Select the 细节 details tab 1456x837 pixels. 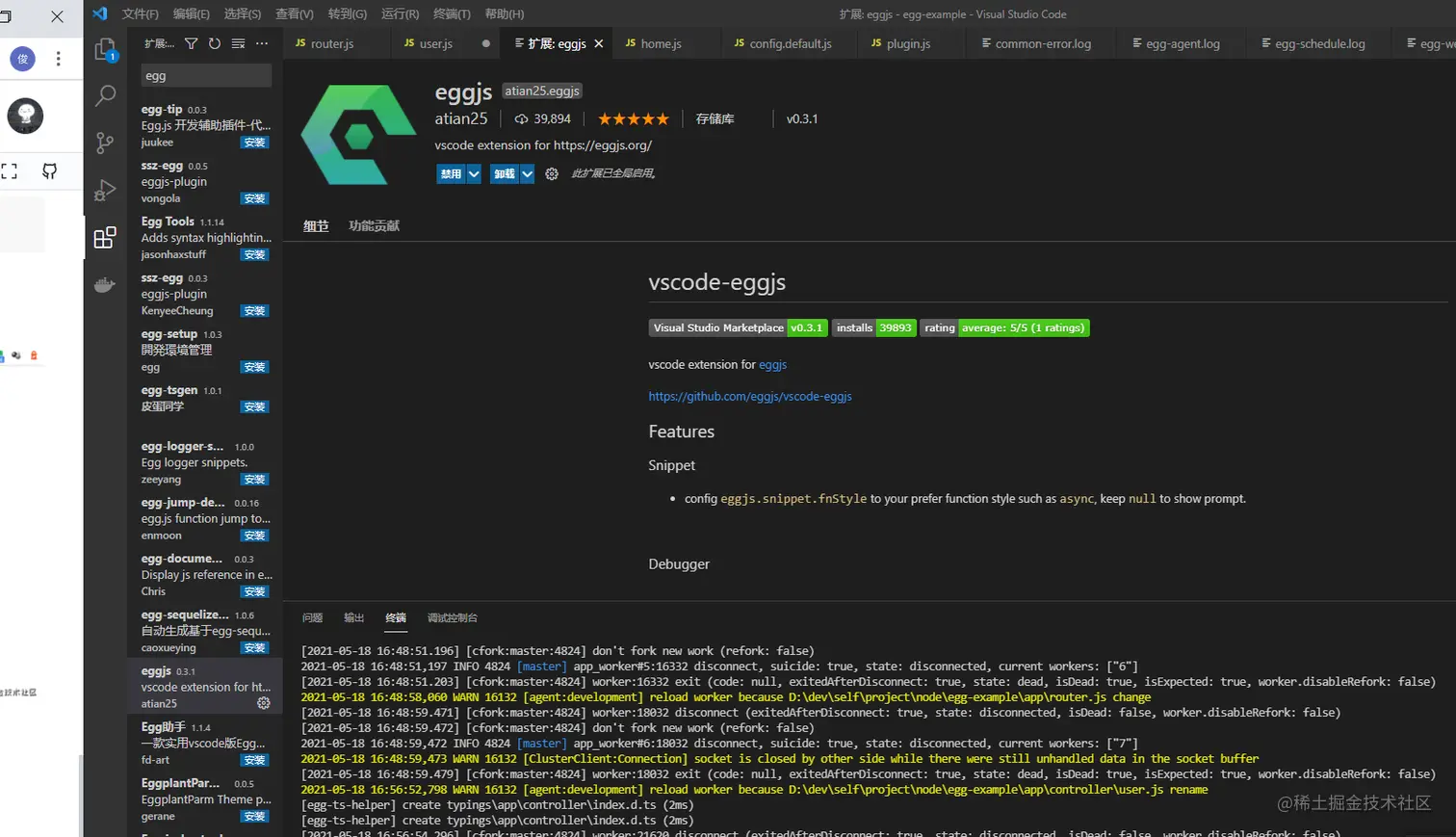point(316,225)
